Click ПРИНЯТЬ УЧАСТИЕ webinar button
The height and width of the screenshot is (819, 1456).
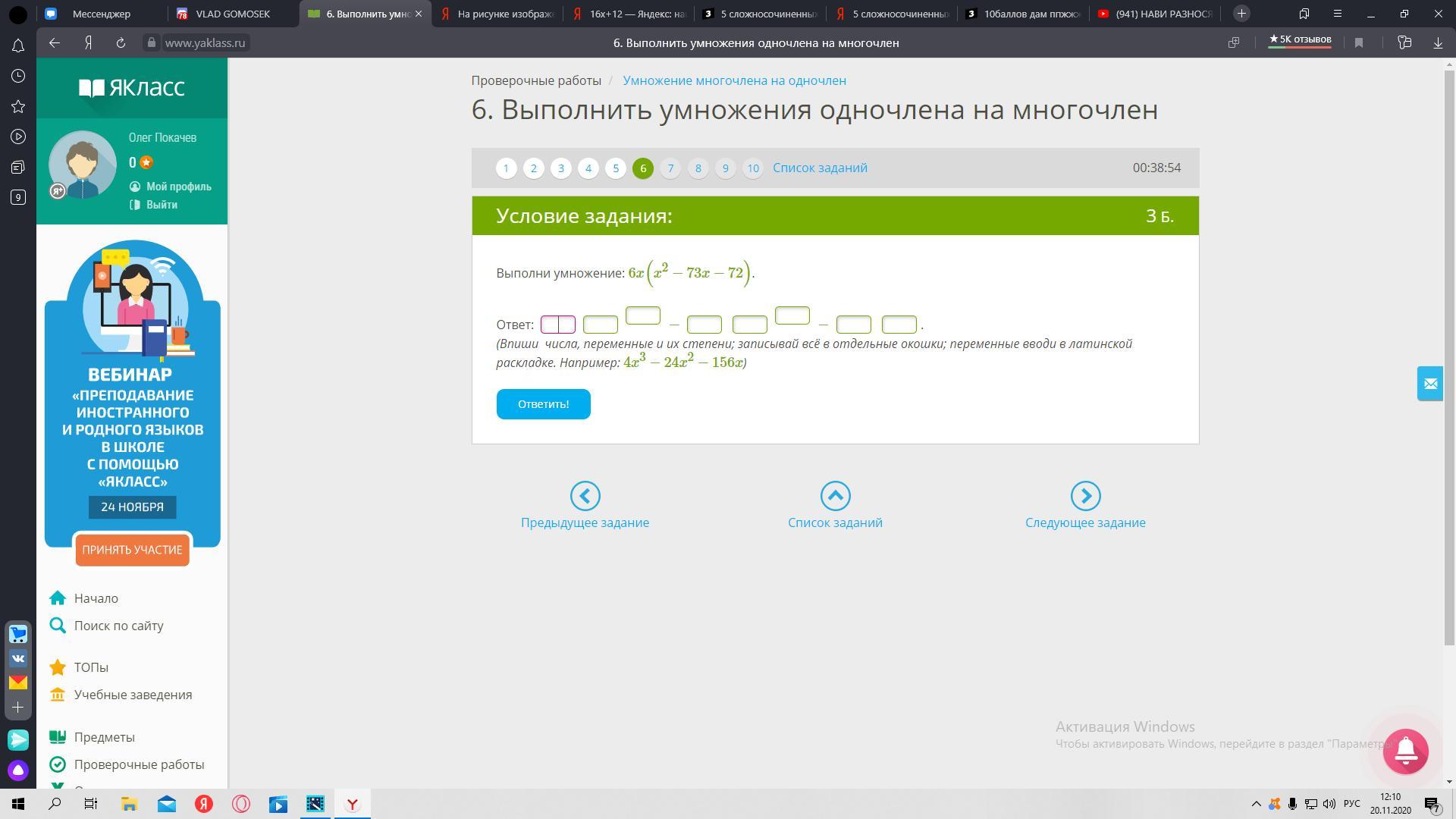pyautogui.click(x=132, y=550)
